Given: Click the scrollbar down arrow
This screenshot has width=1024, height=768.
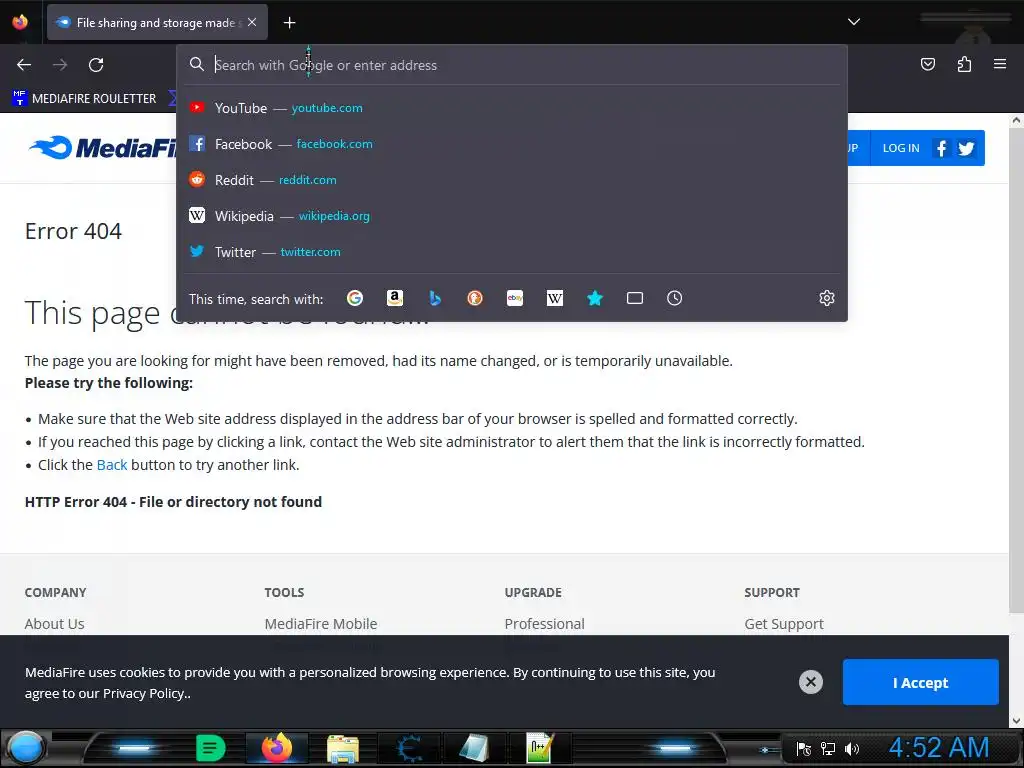Looking at the screenshot, I should 1016,721.
